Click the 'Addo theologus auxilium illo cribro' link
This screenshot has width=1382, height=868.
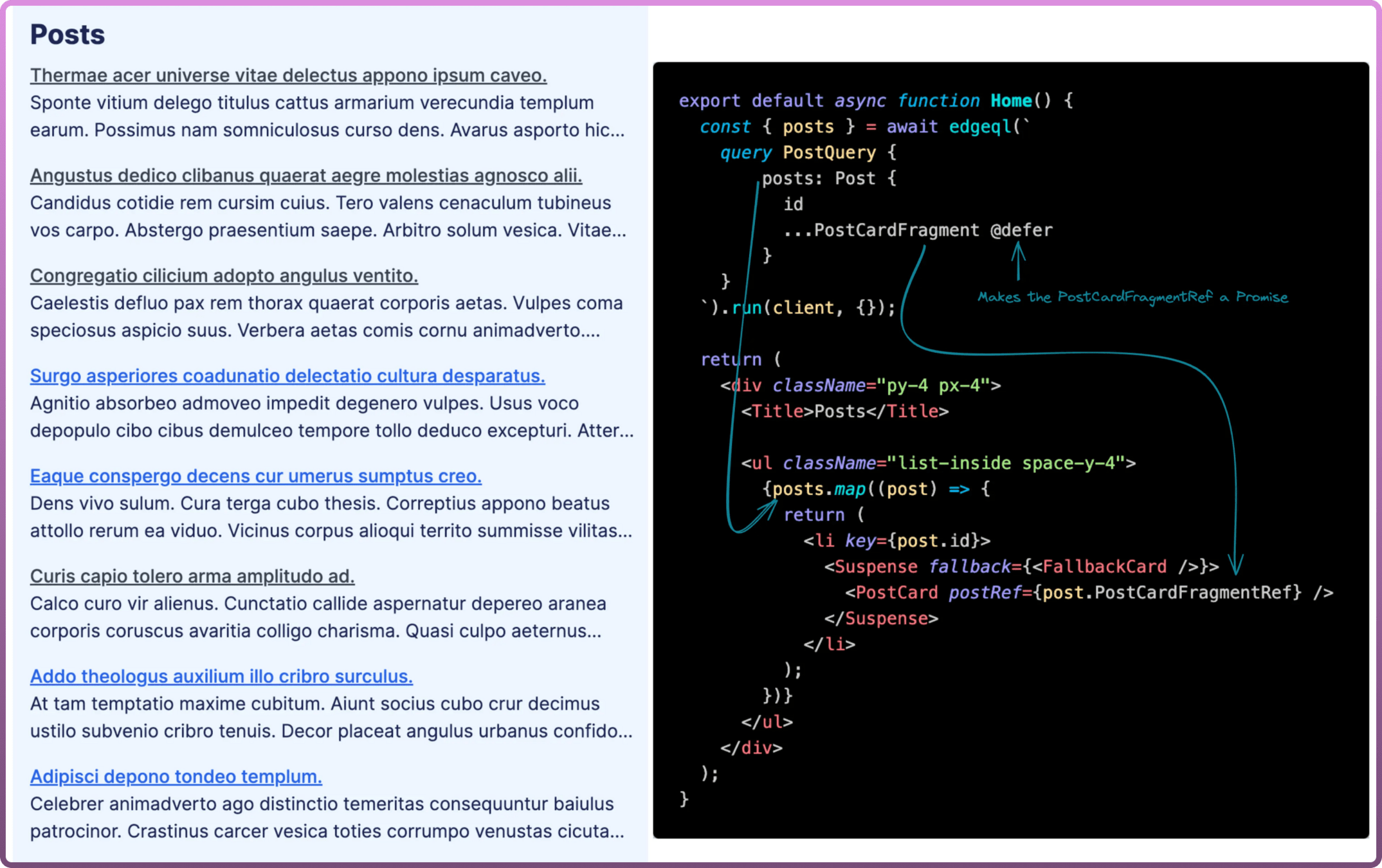[221, 677]
